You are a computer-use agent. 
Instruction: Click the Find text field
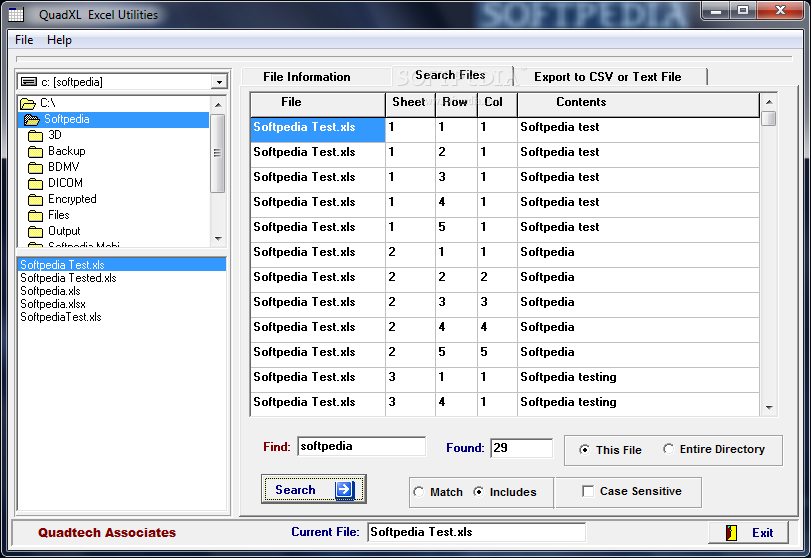pos(362,446)
